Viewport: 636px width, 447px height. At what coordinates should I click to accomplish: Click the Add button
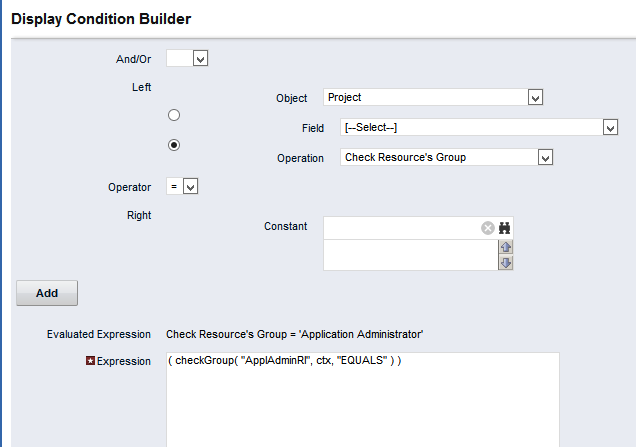pyautogui.click(x=47, y=293)
